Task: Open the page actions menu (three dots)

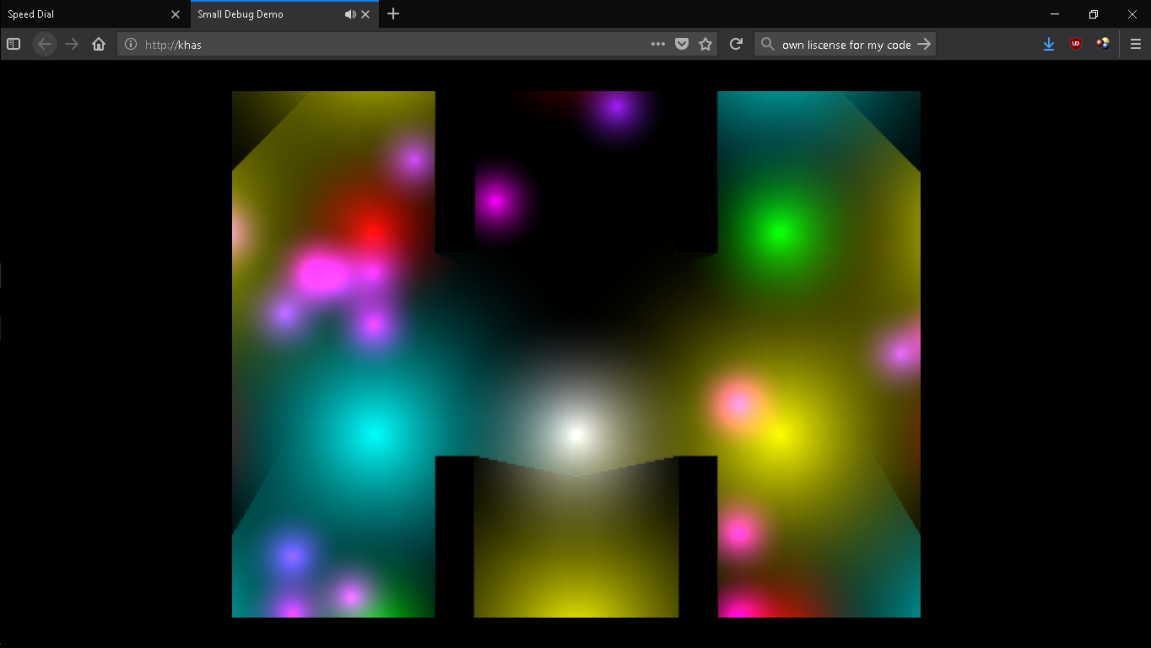Action: pyautogui.click(x=658, y=44)
